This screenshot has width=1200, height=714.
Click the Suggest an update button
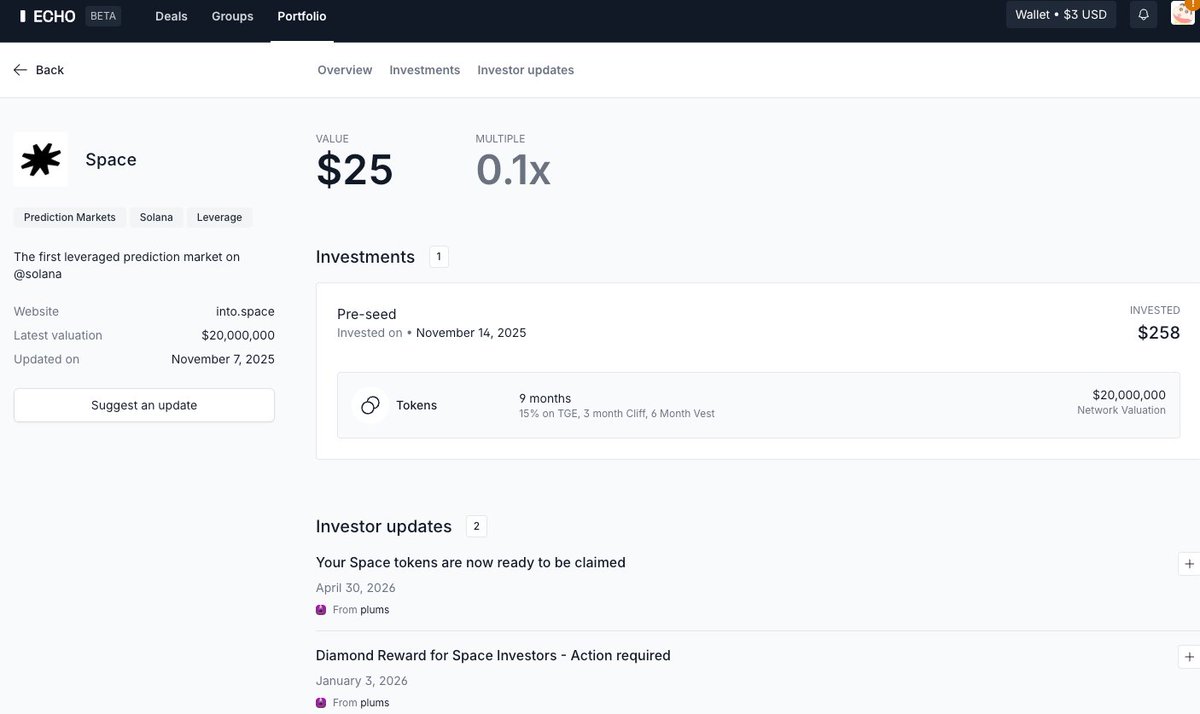pos(144,405)
